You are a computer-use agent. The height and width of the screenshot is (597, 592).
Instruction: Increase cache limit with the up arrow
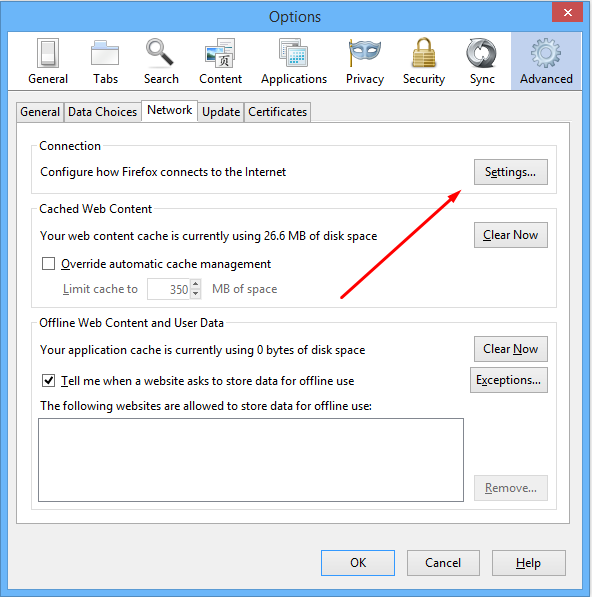[196, 284]
